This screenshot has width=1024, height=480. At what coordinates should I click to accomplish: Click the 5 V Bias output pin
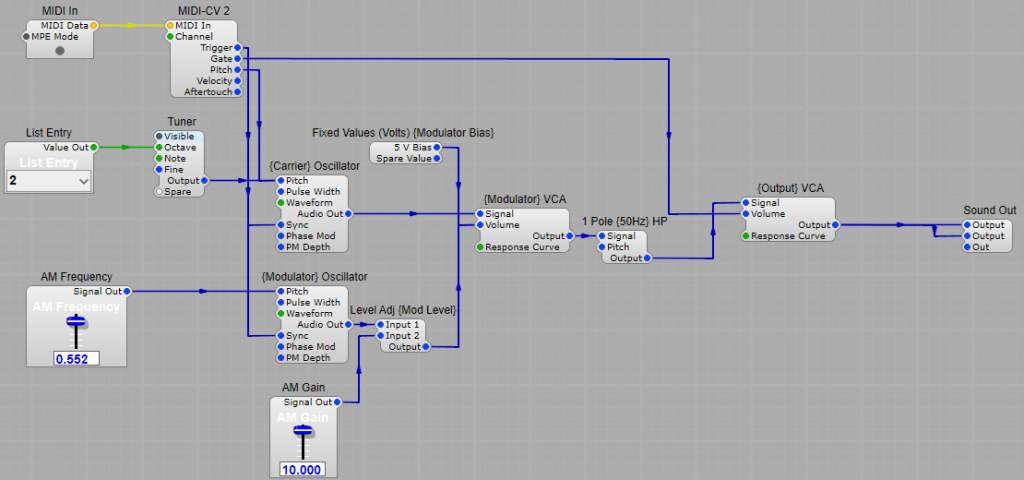(437, 147)
